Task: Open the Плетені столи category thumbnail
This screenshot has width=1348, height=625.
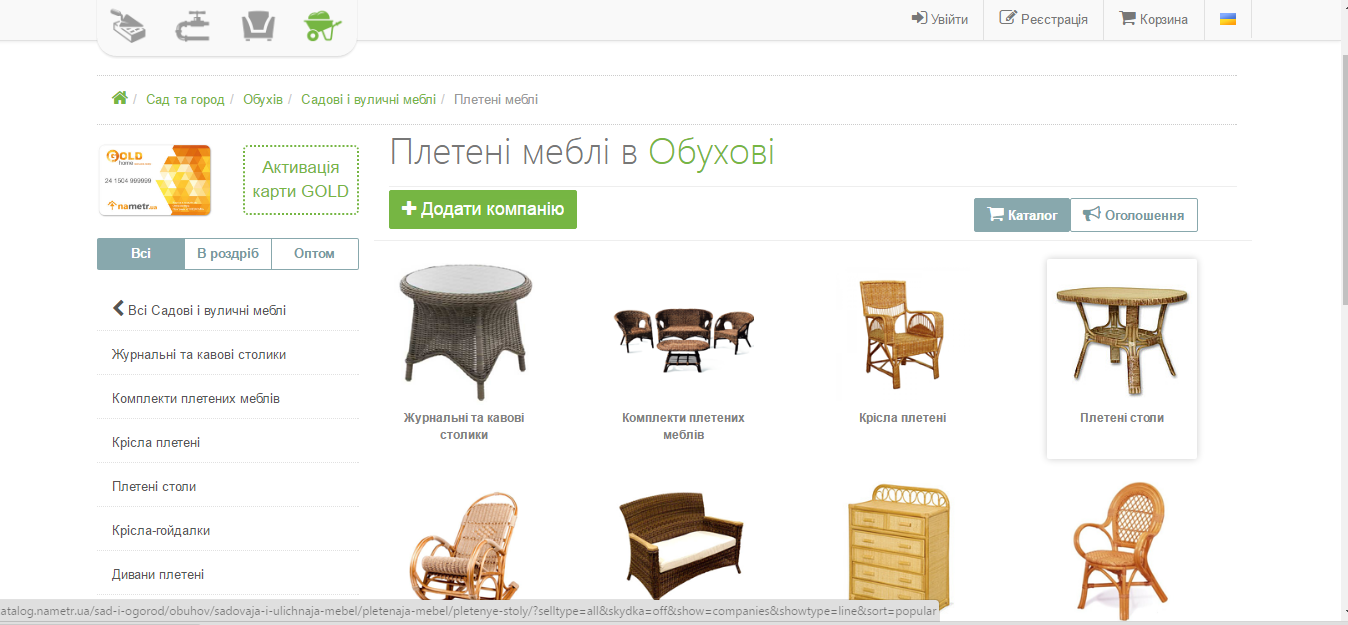Action: point(1122,359)
